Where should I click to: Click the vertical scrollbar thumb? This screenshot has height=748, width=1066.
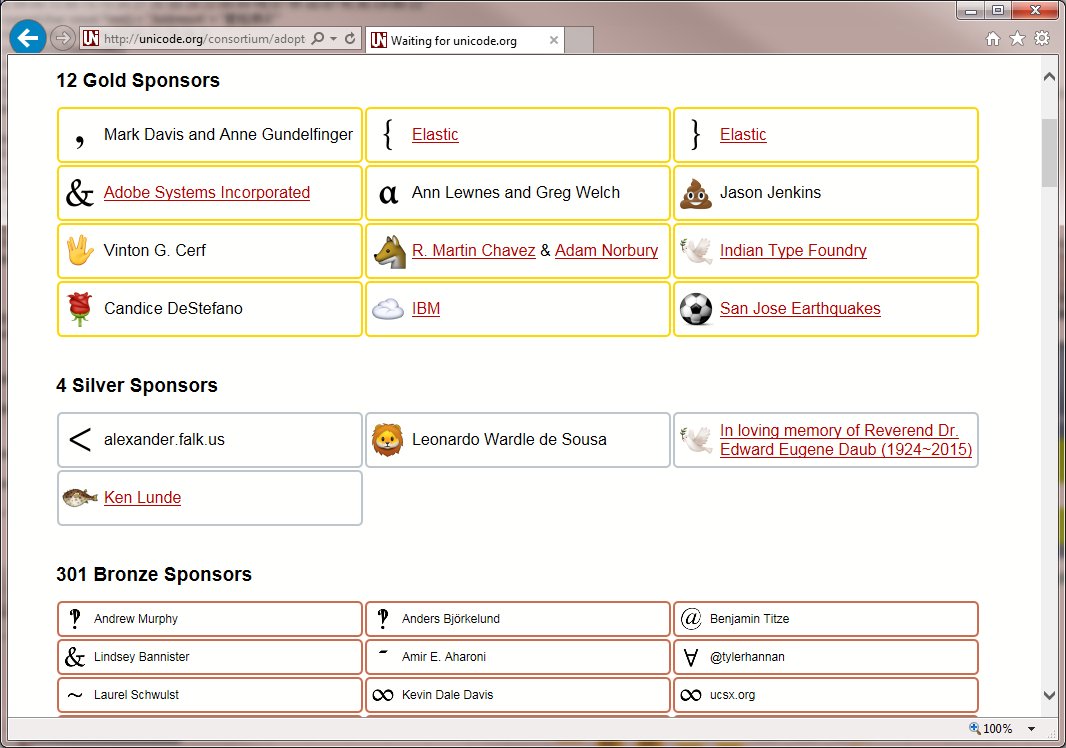[1049, 152]
